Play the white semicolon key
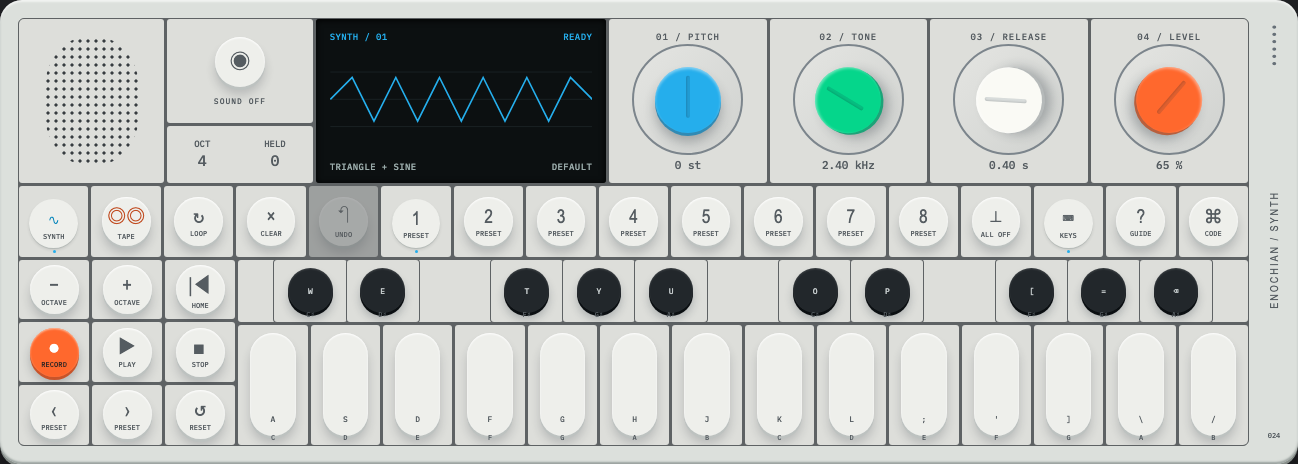This screenshot has width=1298, height=464. [x=924, y=384]
